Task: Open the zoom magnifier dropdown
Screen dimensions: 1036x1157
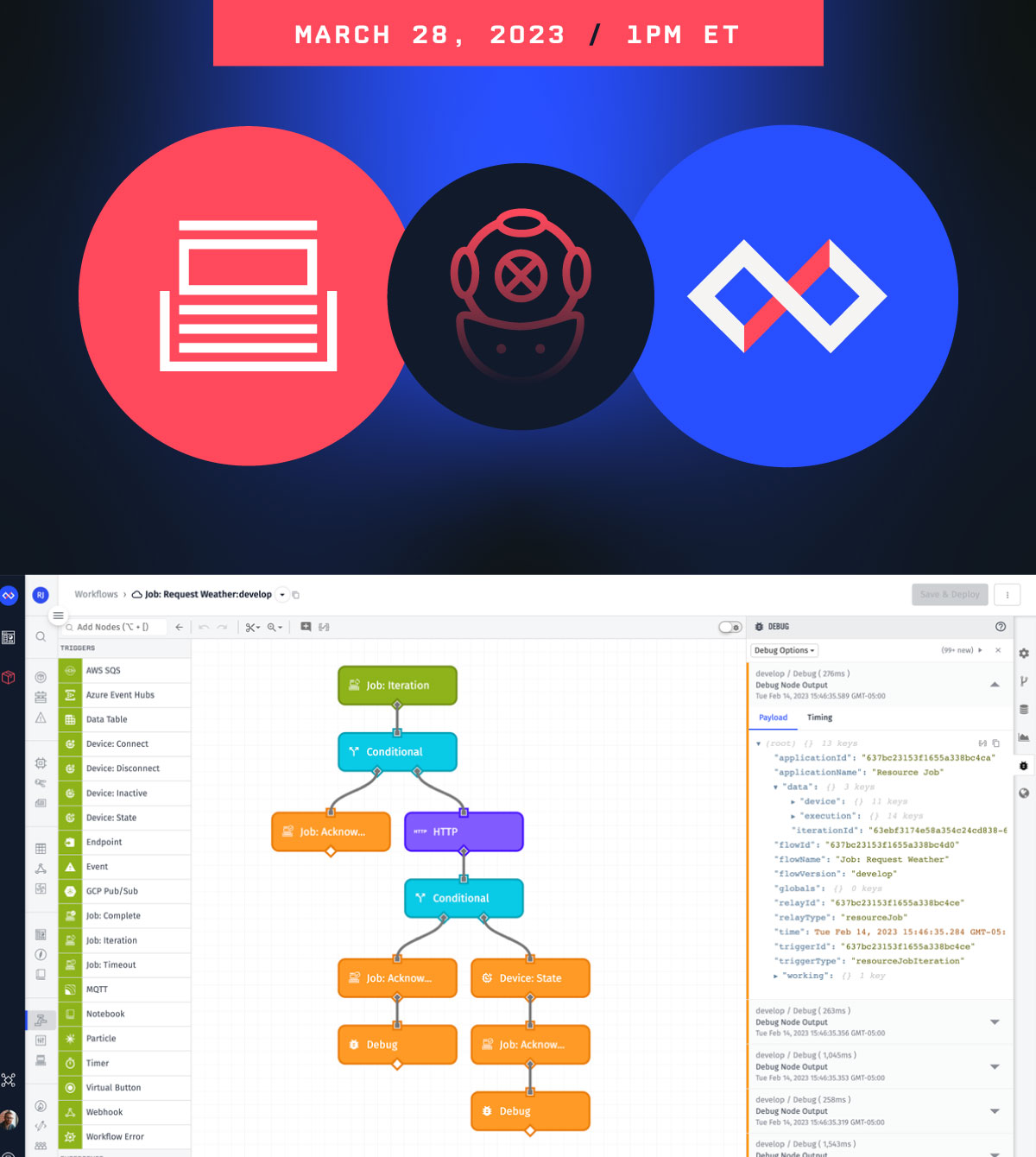Action: tap(275, 627)
